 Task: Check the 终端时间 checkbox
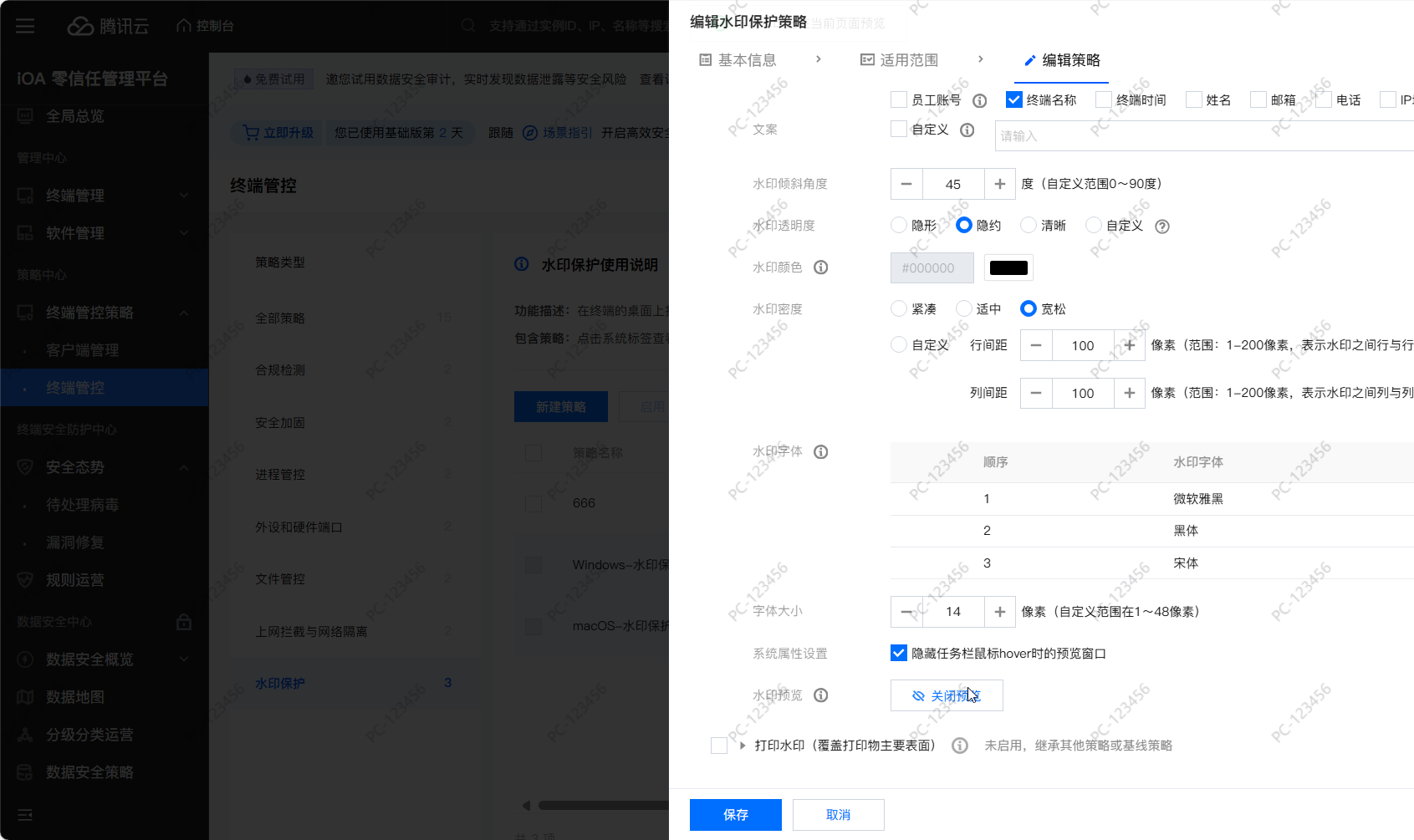pyautogui.click(x=1104, y=99)
